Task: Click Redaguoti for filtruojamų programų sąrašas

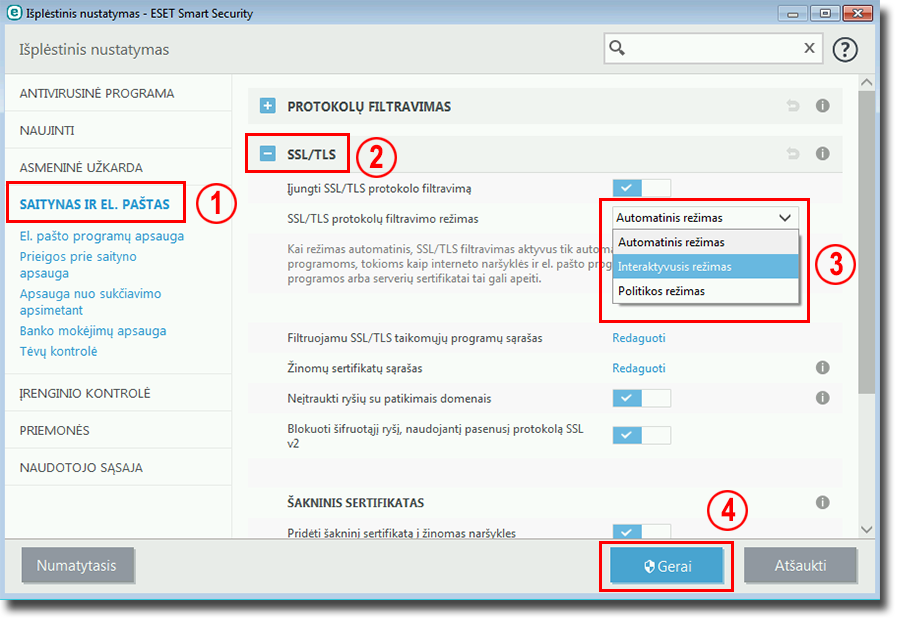Action: 639,338
